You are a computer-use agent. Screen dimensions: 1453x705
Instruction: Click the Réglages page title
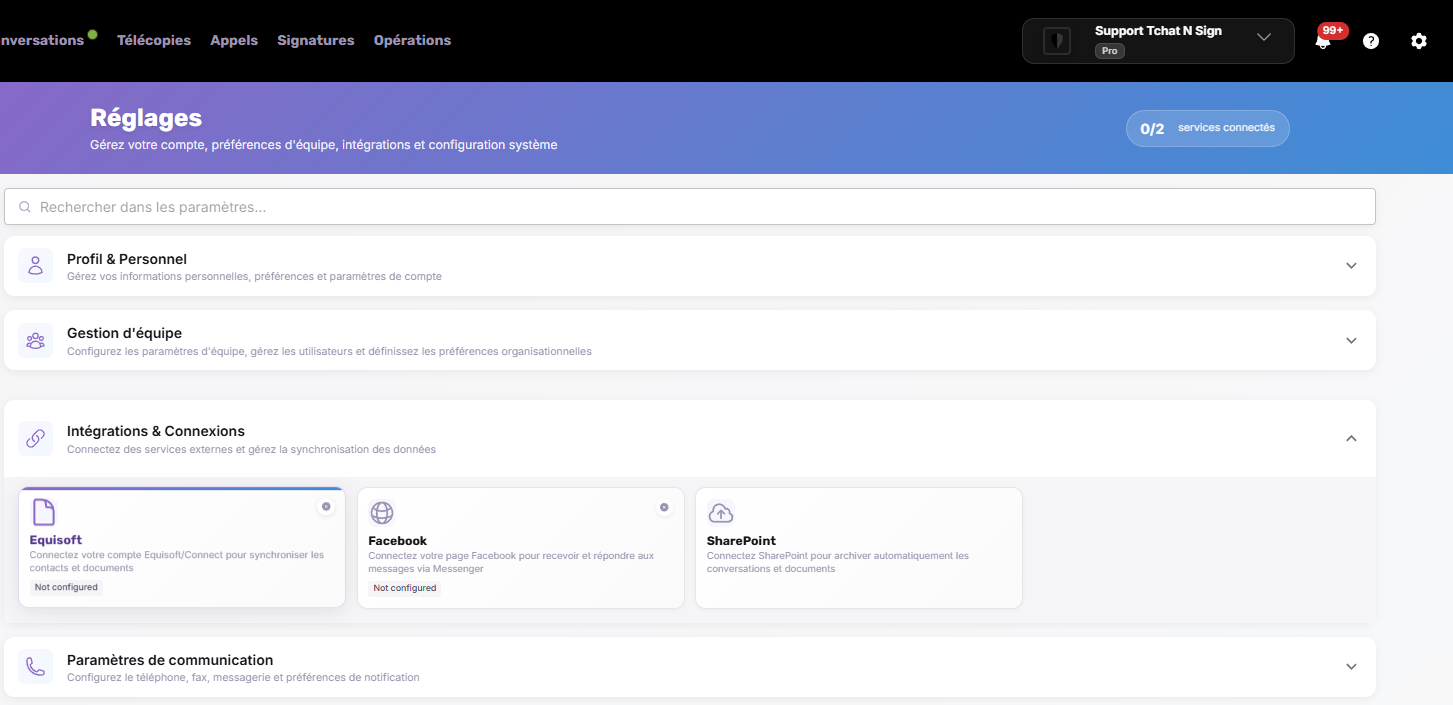pyautogui.click(x=146, y=118)
